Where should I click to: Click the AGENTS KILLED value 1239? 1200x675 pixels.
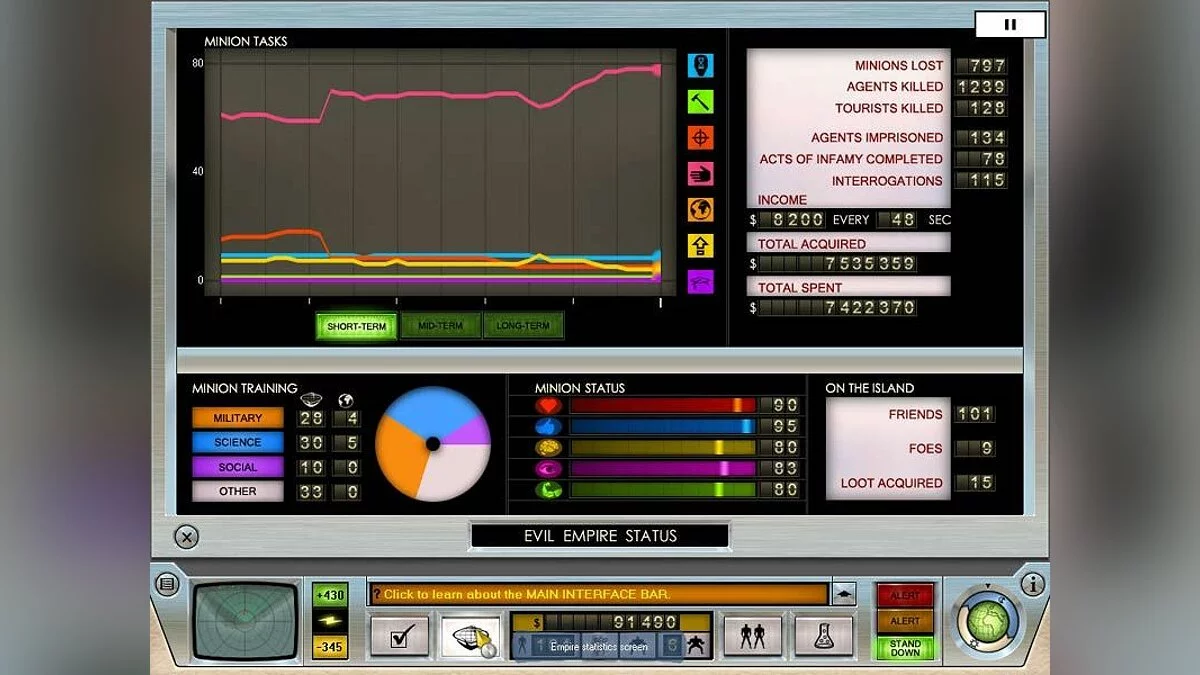[980, 87]
